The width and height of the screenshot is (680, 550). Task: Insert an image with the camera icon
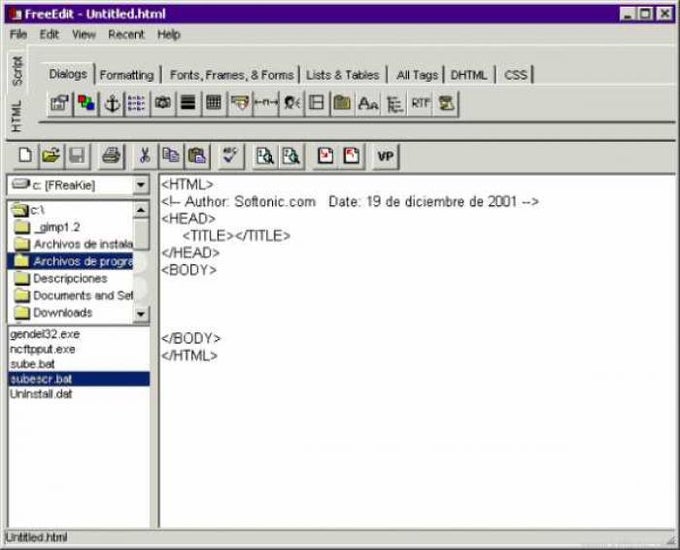pyautogui.click(x=163, y=104)
